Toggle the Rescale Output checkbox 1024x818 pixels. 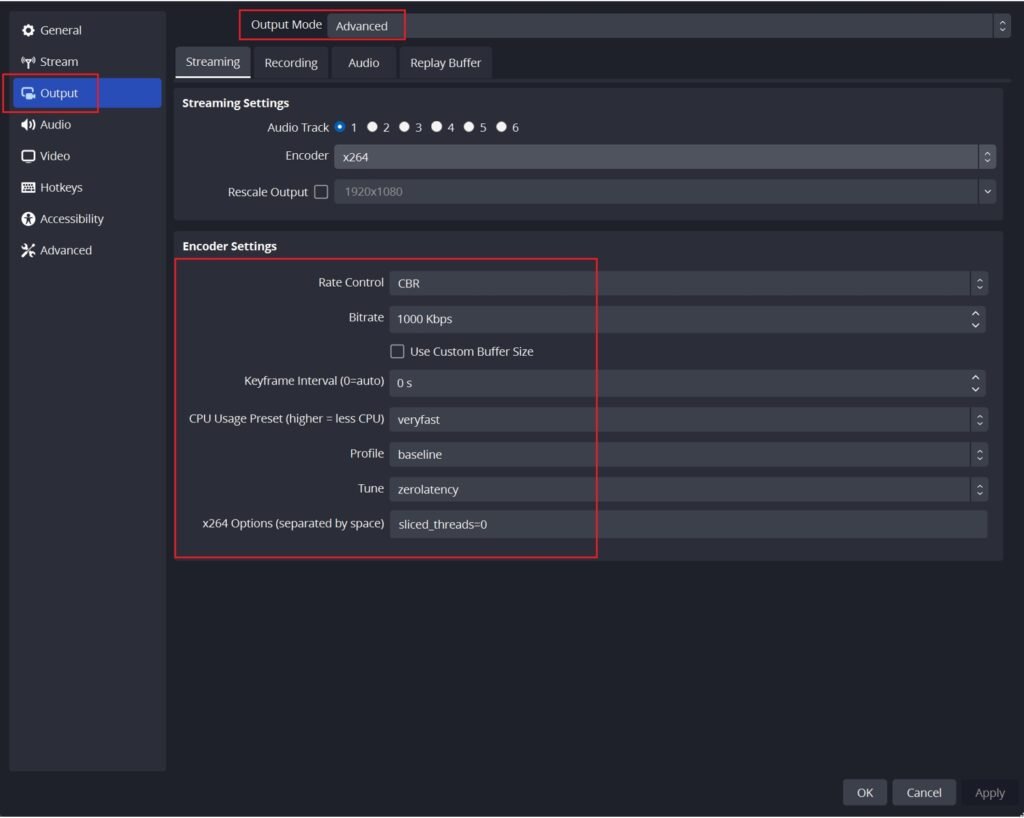pyautogui.click(x=321, y=192)
